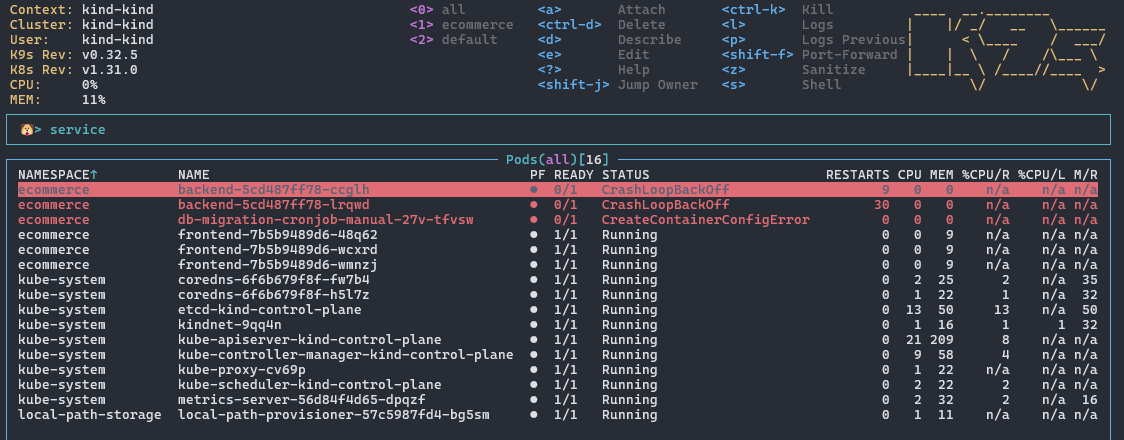Select pod etcd-kind-control-plane
Screen dimensions: 1124x440
558,310
